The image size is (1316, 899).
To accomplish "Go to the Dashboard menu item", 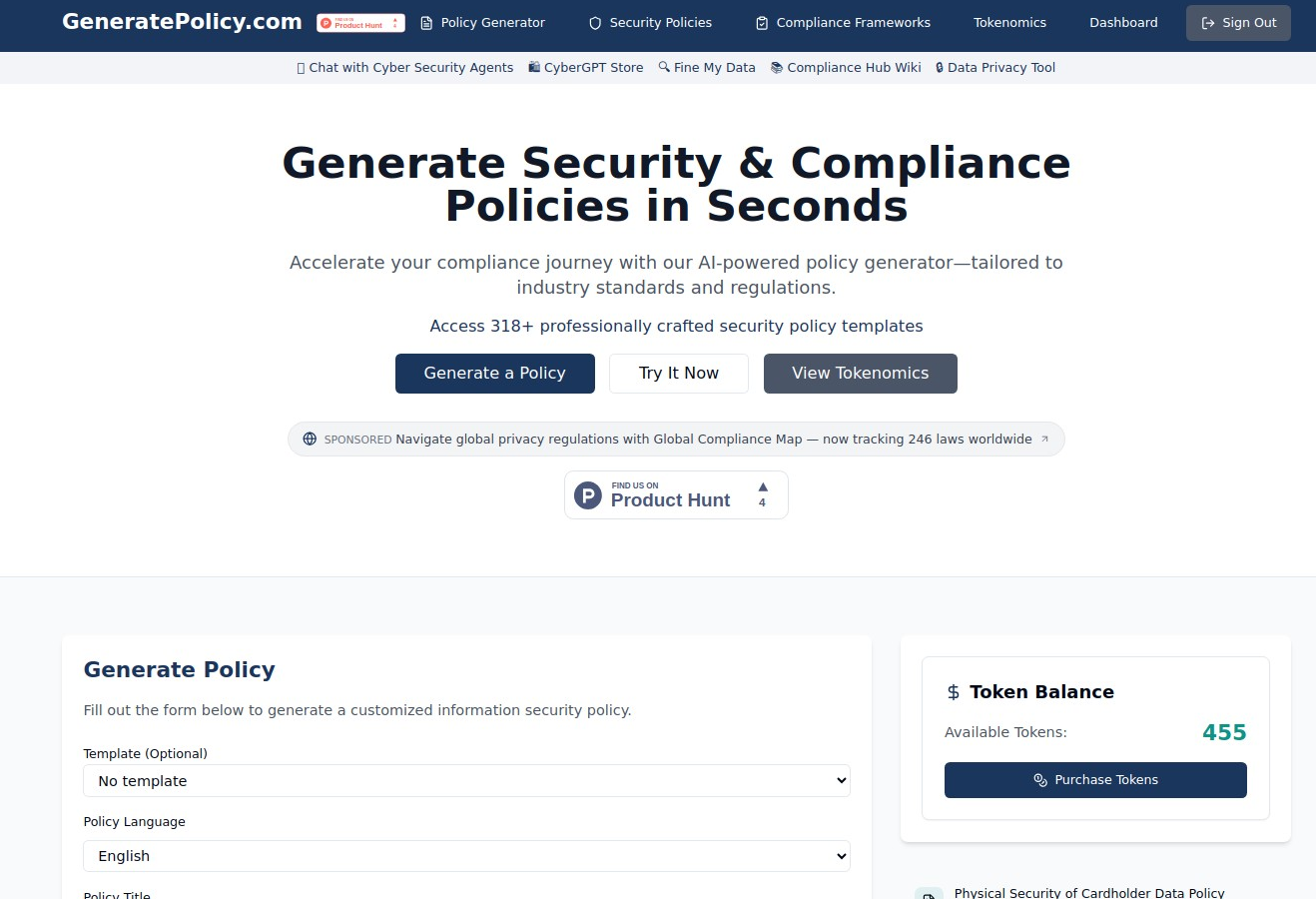I will pos(1122,22).
